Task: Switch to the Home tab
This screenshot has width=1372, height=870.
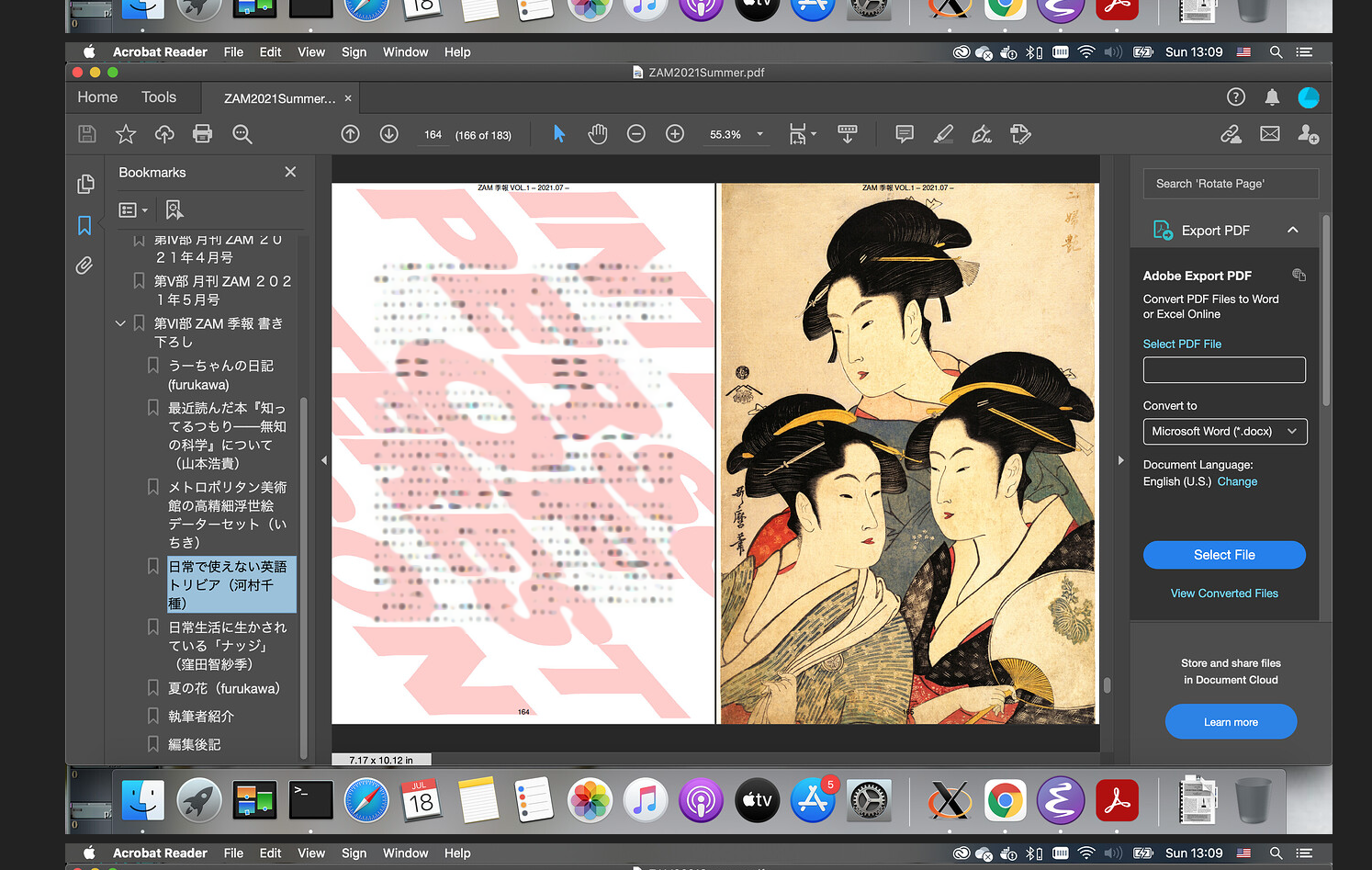Action: (x=97, y=96)
